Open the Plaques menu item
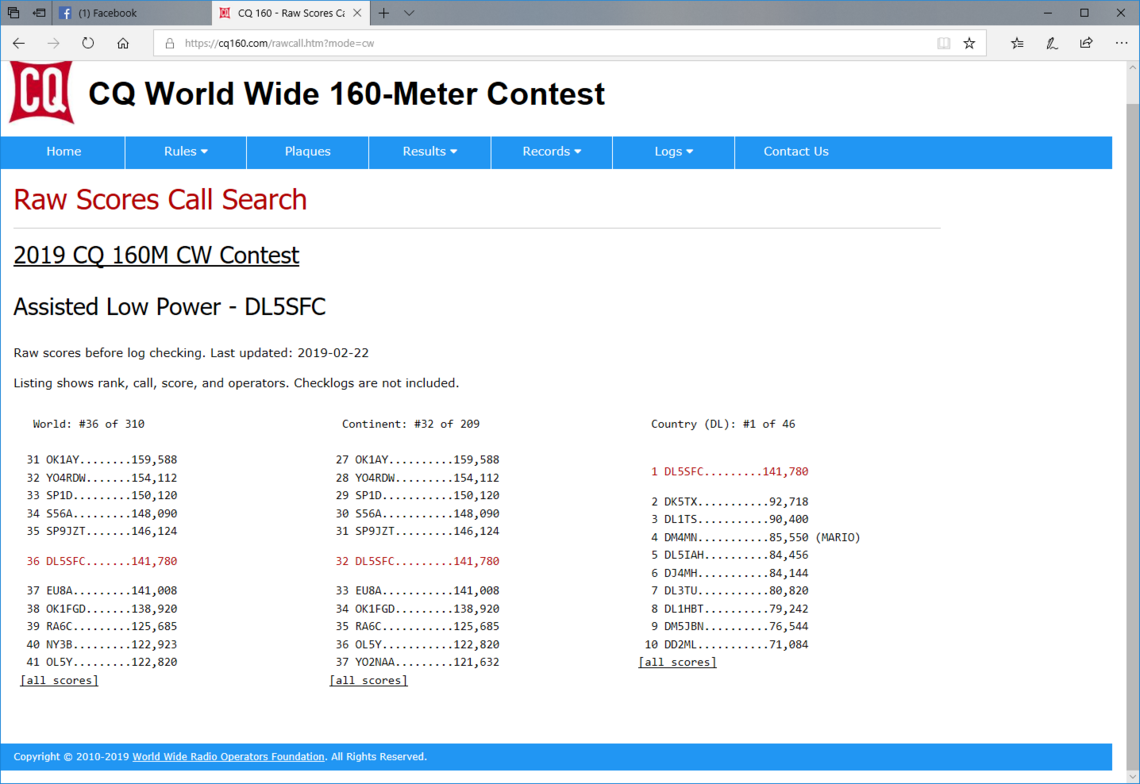Screen dimensions: 1140x784 (308, 152)
